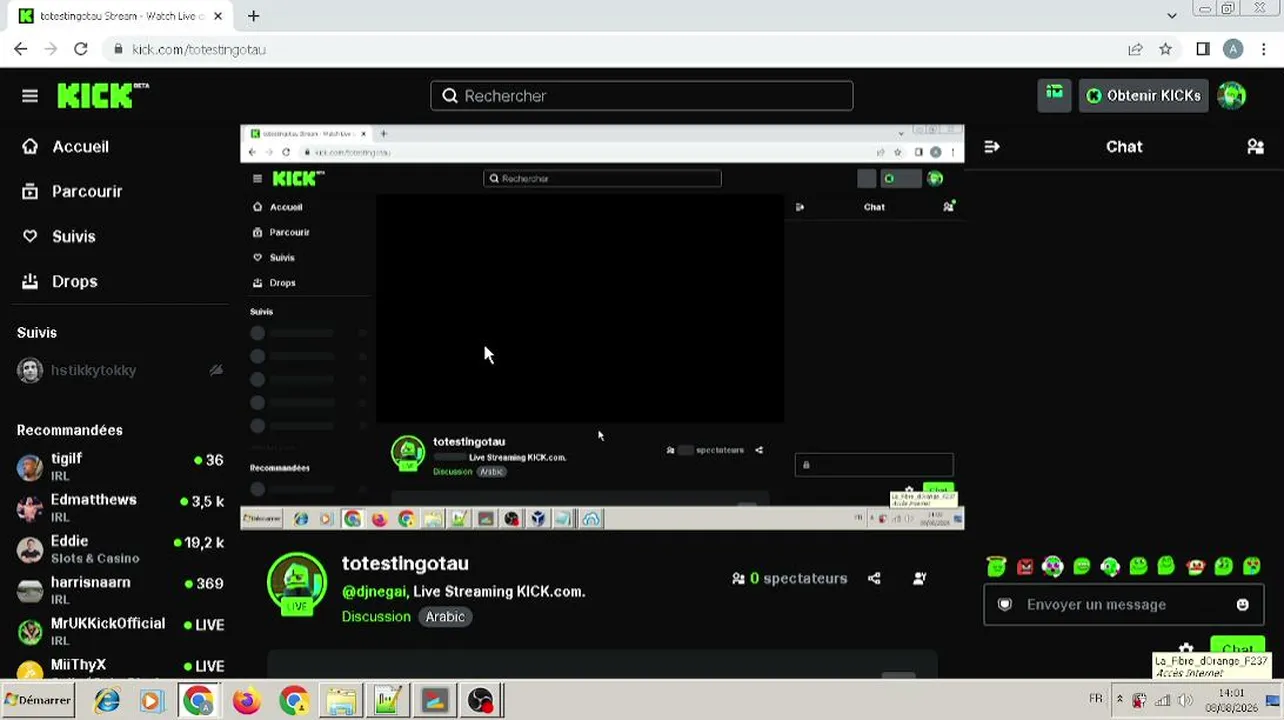
Task: Insert the heart-eyes drooling emote
Action: (x=1252, y=567)
